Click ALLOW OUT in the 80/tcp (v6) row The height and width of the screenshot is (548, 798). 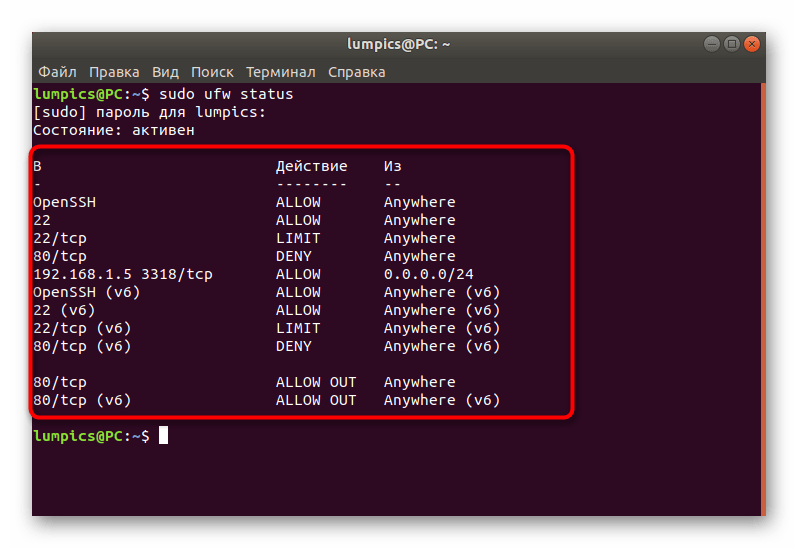[316, 400]
